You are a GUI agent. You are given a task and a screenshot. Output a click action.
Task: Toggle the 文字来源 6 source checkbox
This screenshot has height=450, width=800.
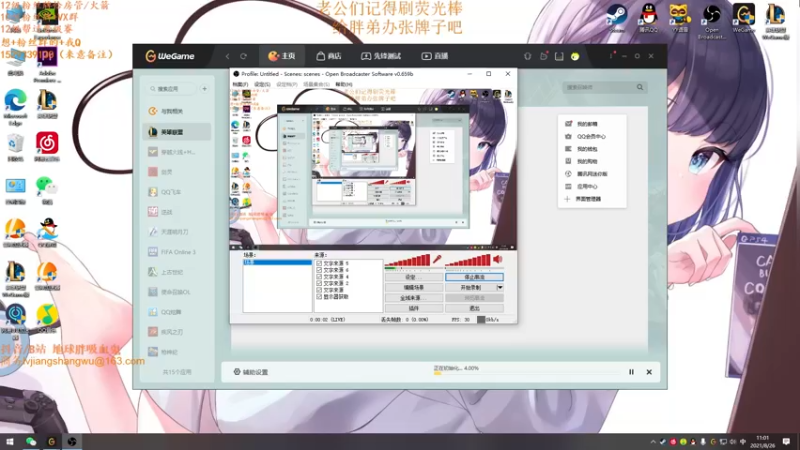tap(319, 270)
